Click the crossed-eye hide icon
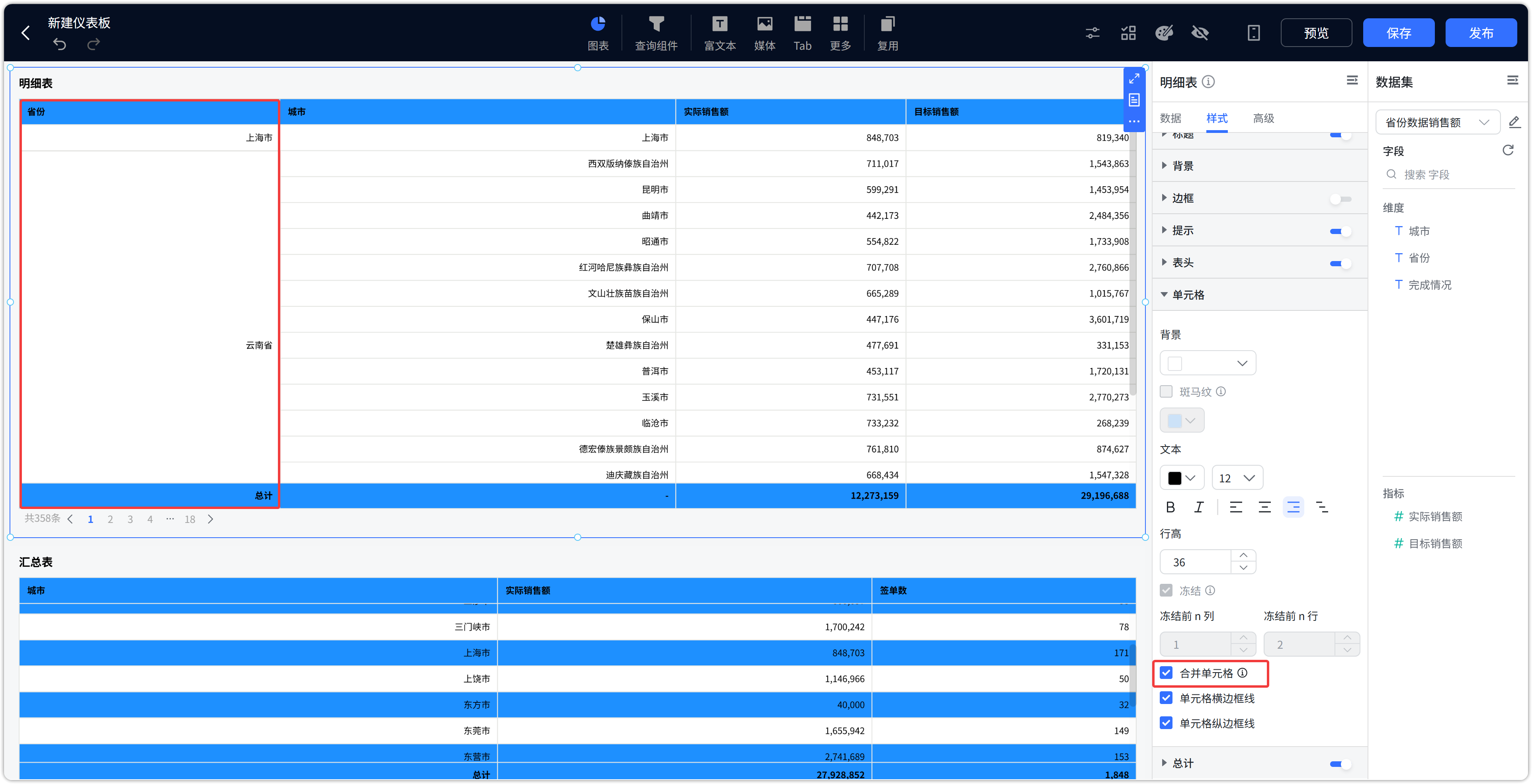This screenshot has width=1532, height=784. (1200, 33)
